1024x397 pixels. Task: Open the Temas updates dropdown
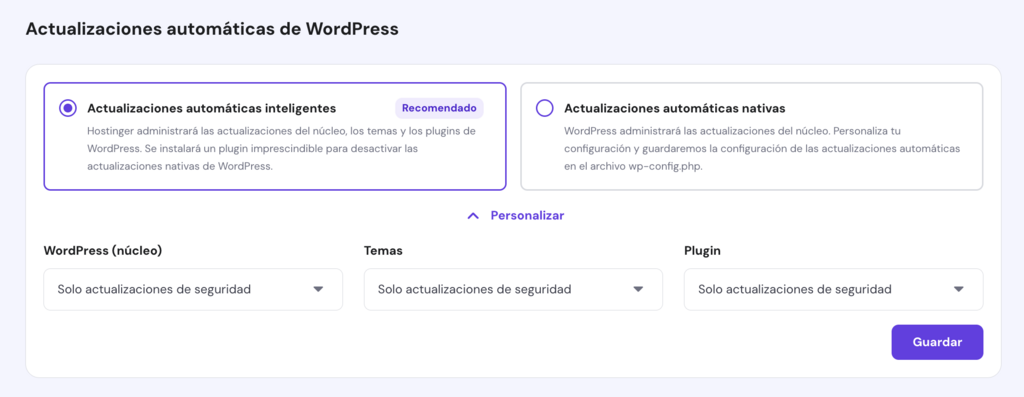coord(513,289)
